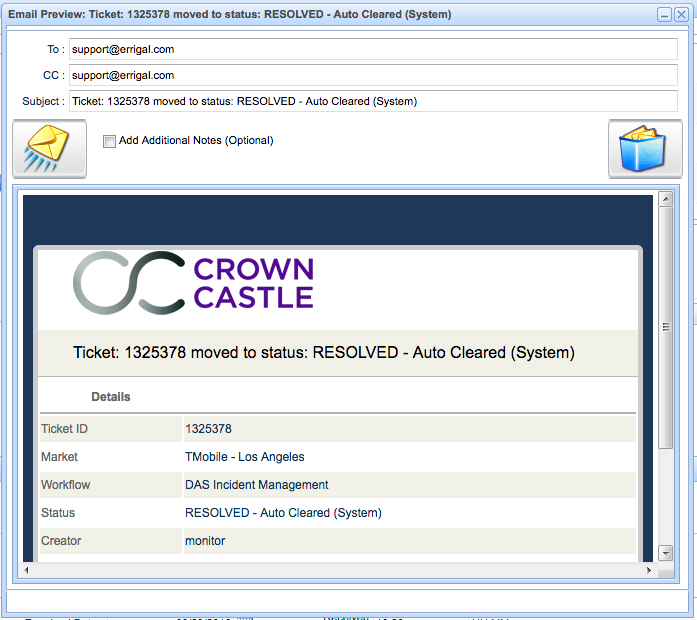This screenshot has width=697, height=620.
Task: Click the discard email recycle bin icon
Action: [645, 149]
